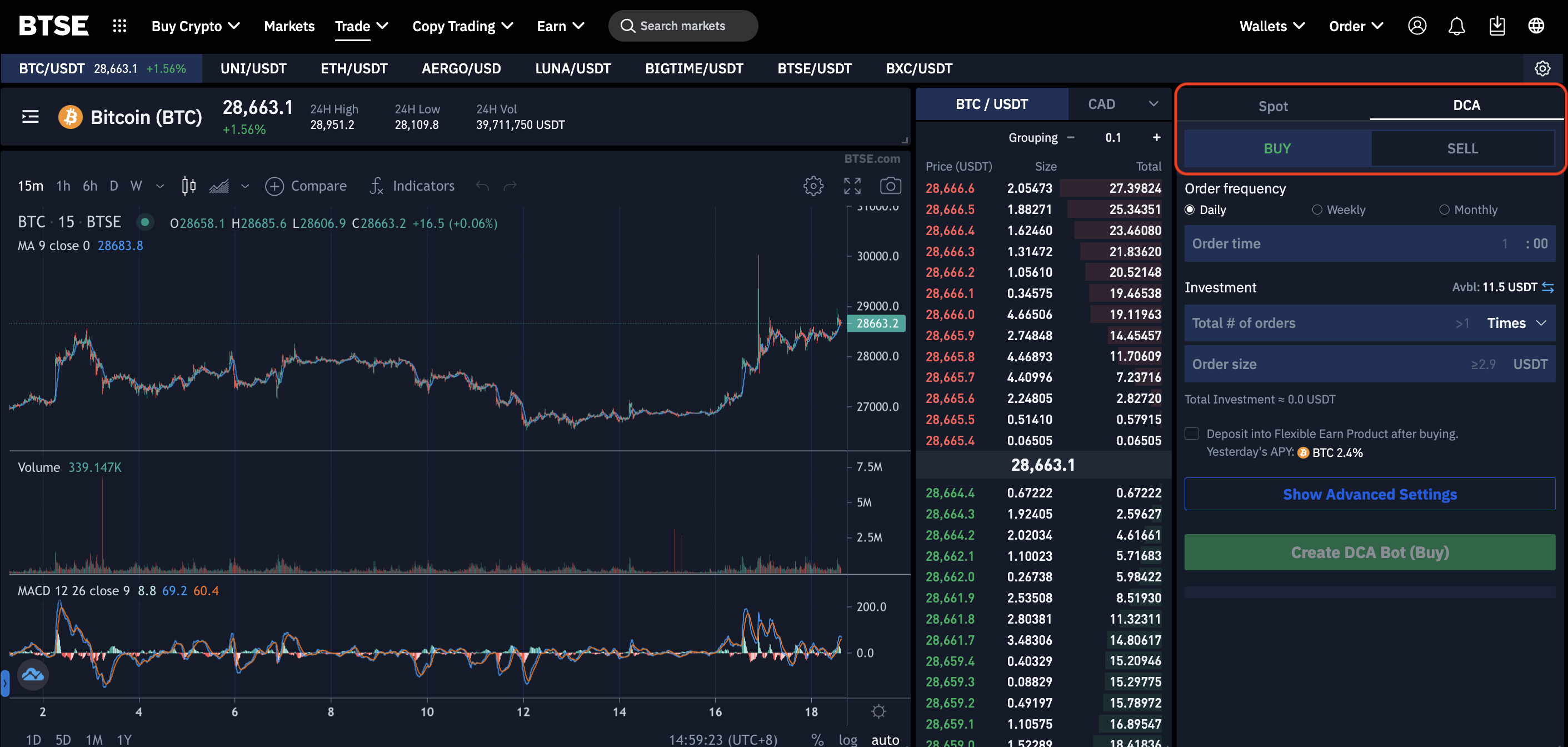Viewport: 1568px width, 747px height.
Task: Select BTC / USDT order book tab
Action: coord(992,104)
